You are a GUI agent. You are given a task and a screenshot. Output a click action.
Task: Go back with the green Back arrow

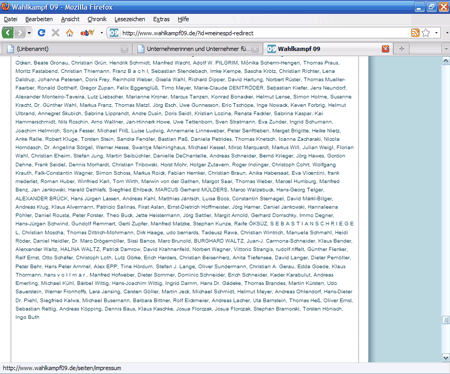[7, 33]
